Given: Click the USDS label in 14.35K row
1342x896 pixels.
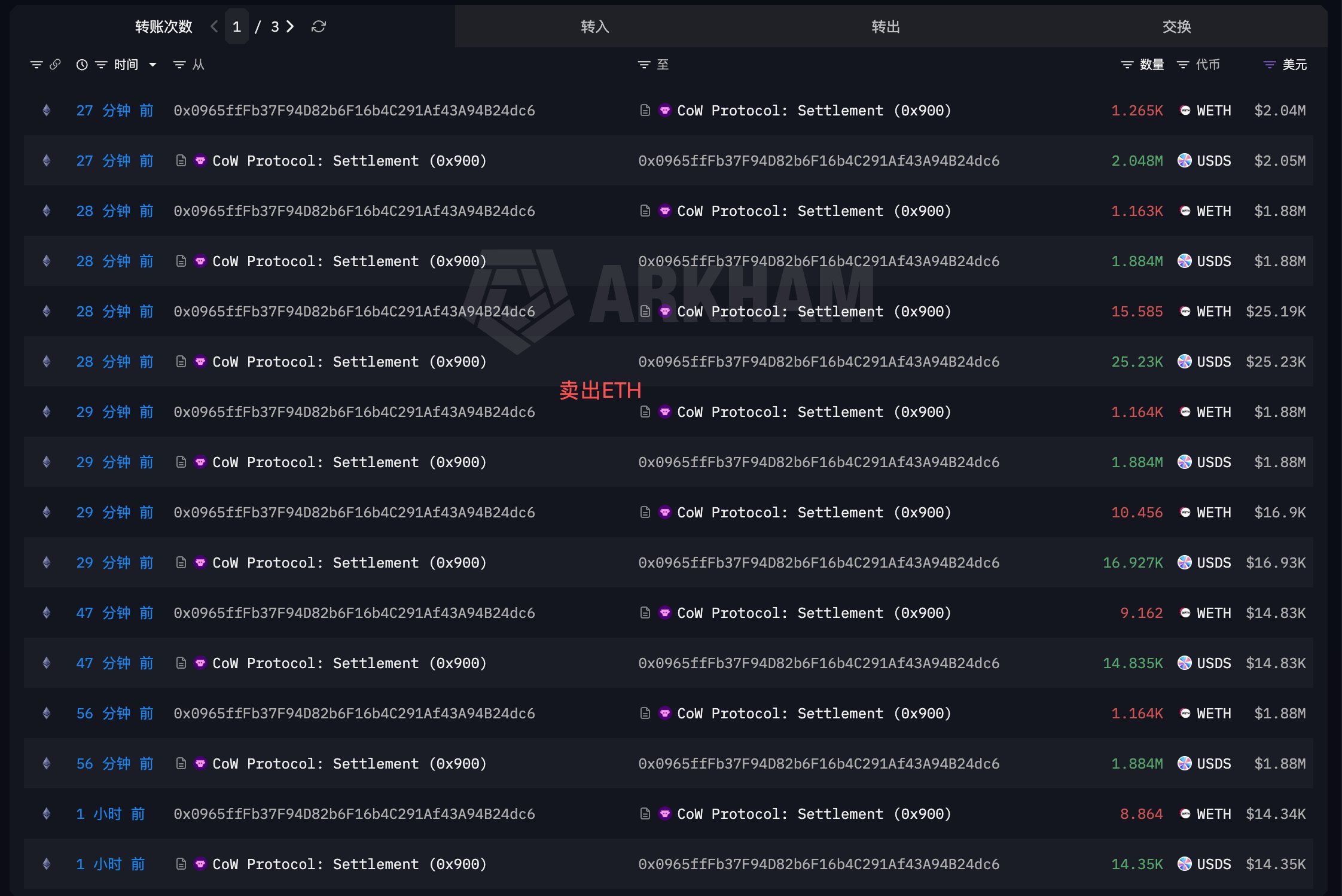Looking at the screenshot, I should (x=1214, y=864).
